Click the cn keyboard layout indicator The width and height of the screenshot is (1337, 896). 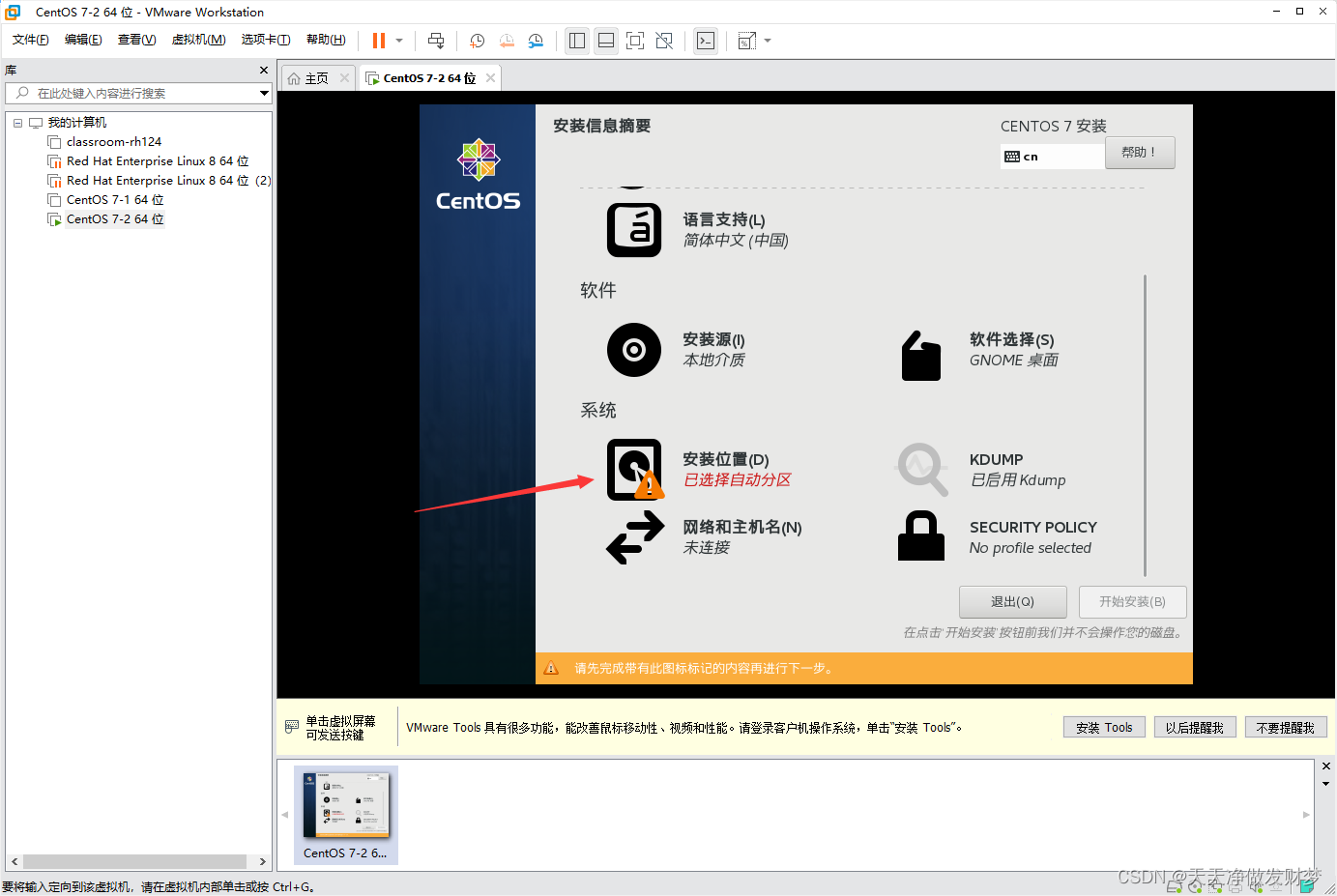point(1053,157)
